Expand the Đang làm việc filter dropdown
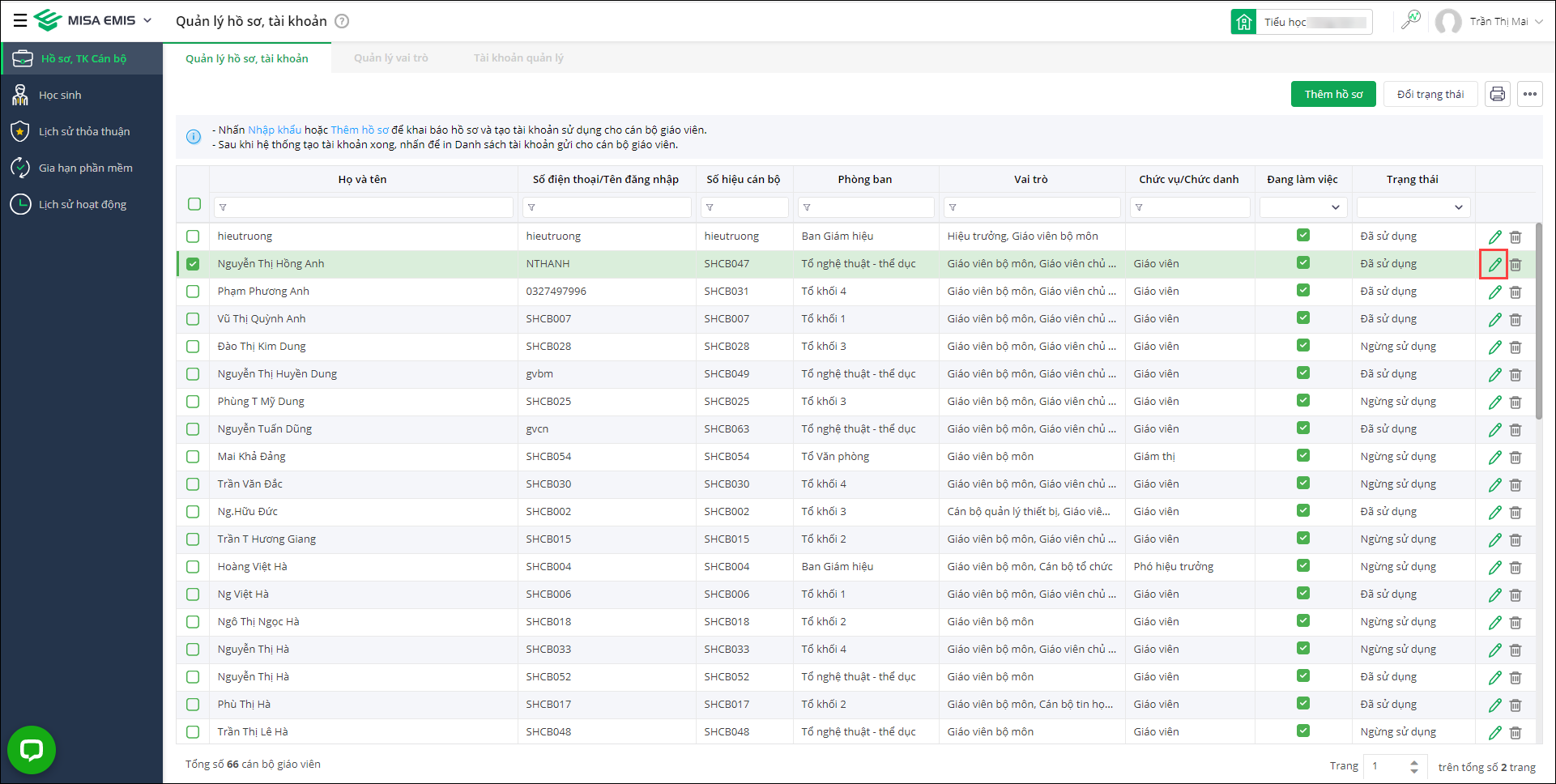 (x=1302, y=207)
